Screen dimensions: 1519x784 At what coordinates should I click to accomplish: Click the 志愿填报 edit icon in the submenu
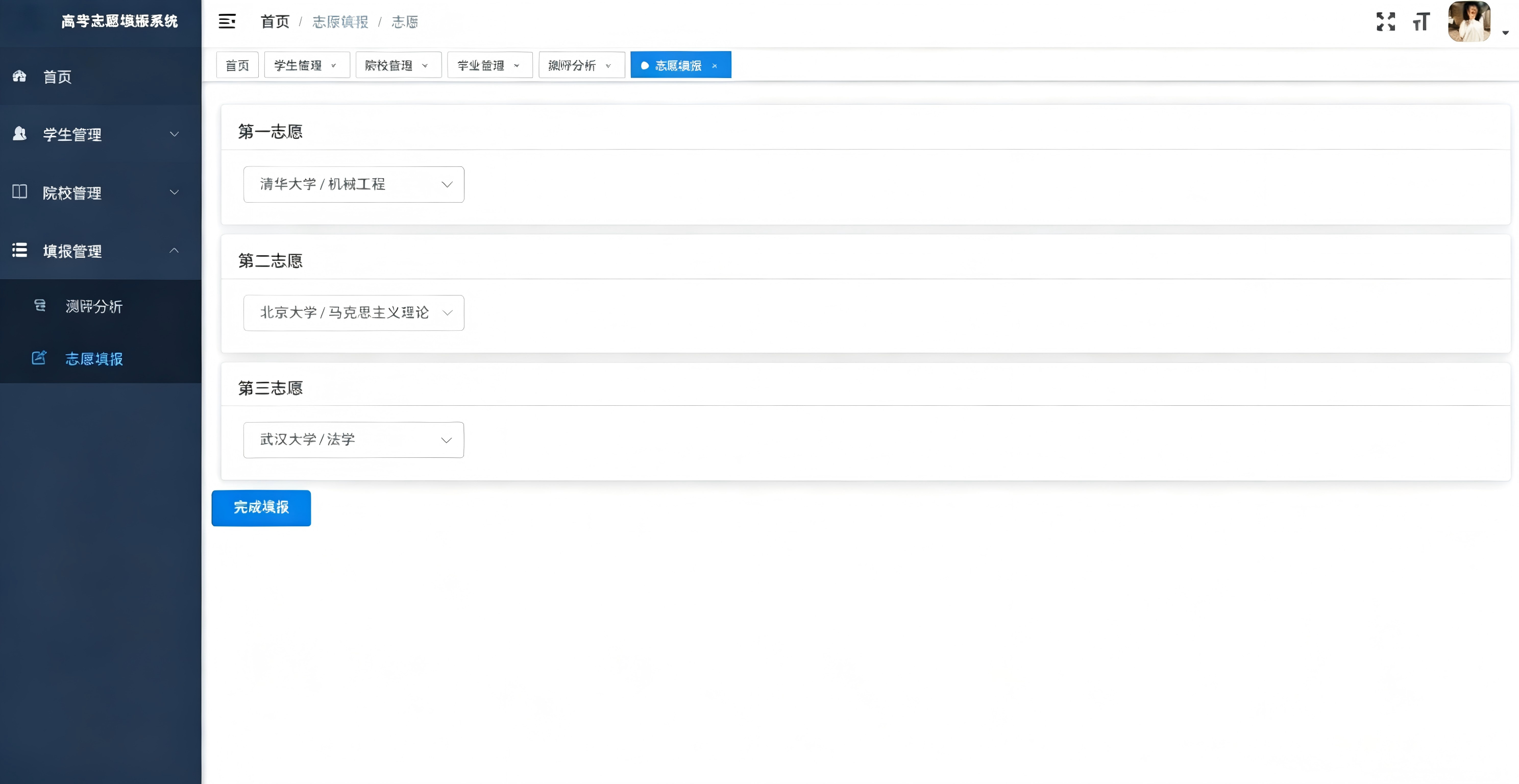pos(39,358)
